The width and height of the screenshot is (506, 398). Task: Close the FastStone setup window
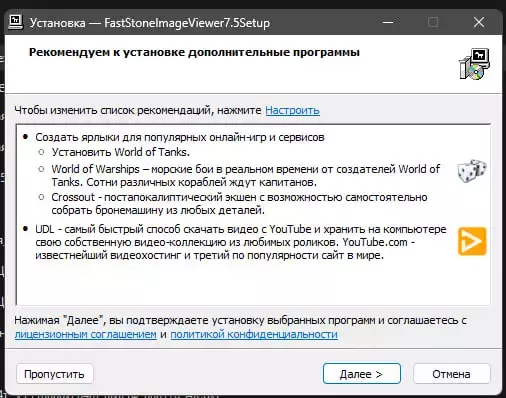click(x=479, y=23)
